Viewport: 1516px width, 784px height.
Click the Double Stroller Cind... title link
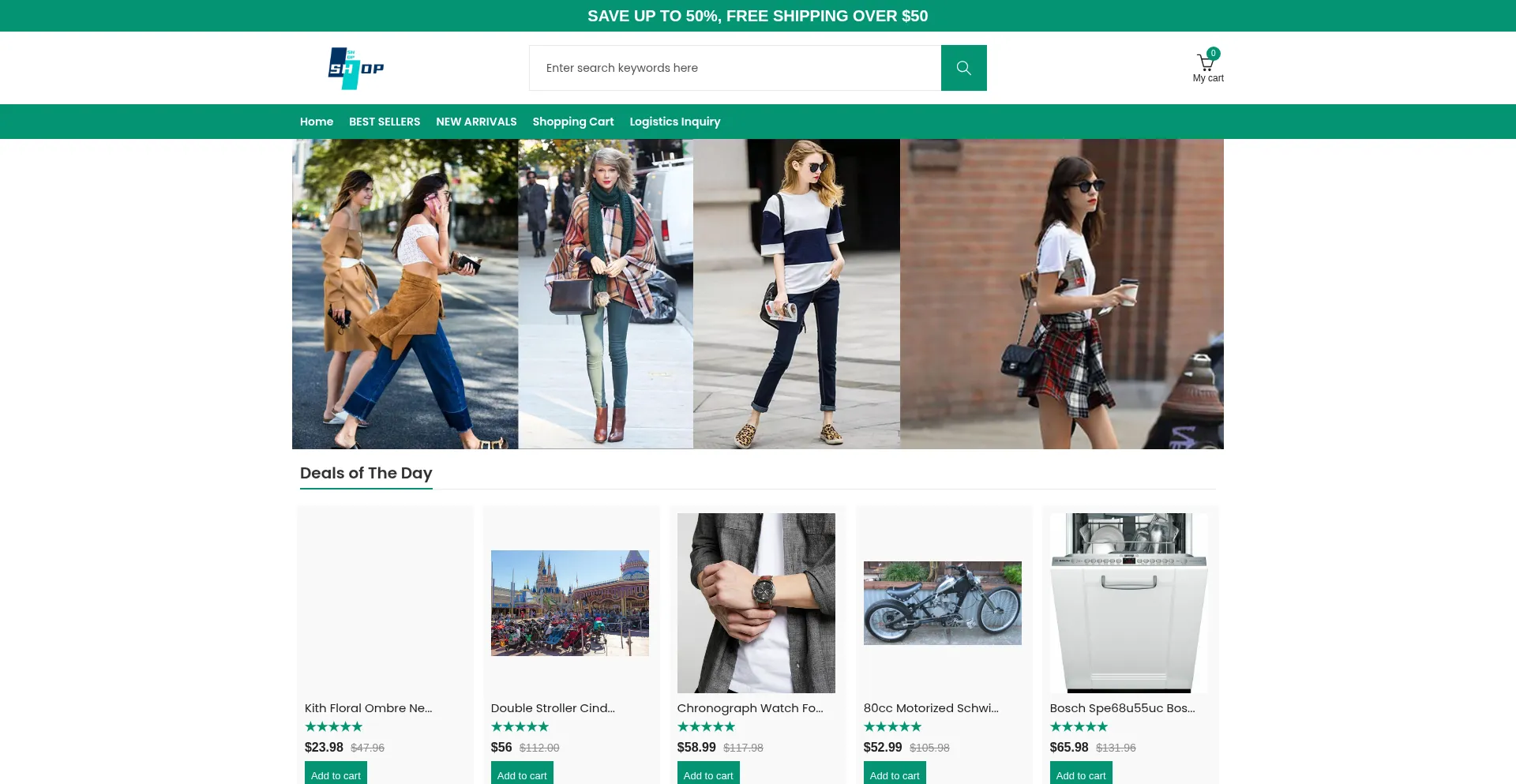[x=553, y=708]
